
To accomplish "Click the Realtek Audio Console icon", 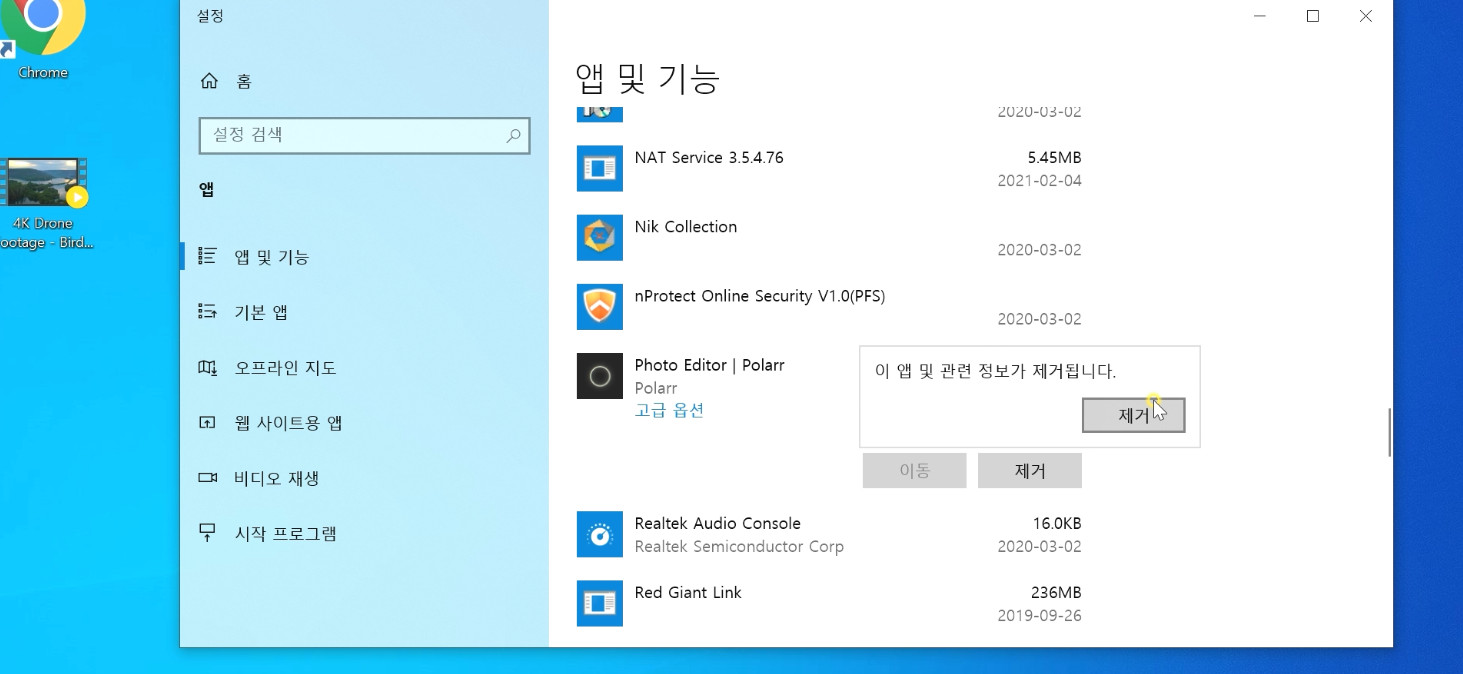I will tap(600, 534).
